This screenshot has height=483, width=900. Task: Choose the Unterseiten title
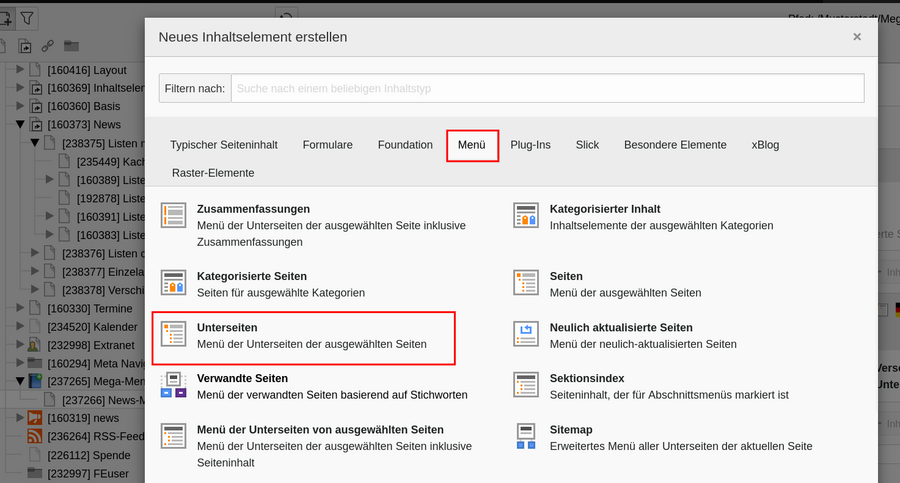(227, 327)
